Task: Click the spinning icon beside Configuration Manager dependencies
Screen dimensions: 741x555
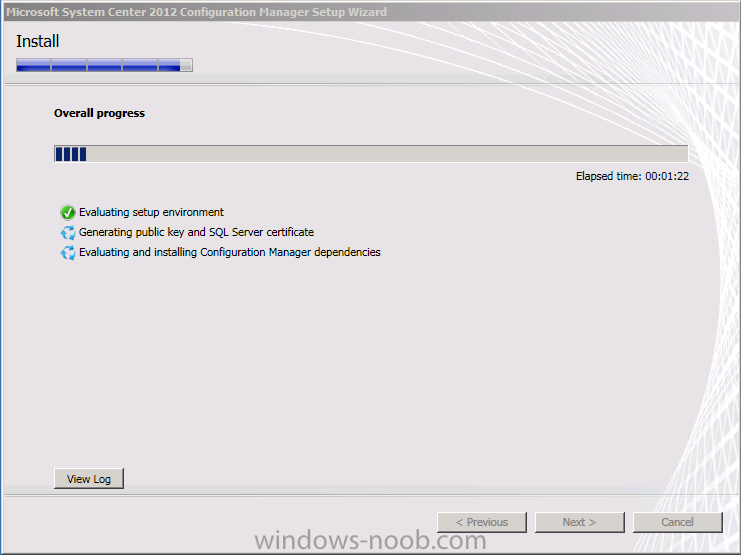Action: 68,253
